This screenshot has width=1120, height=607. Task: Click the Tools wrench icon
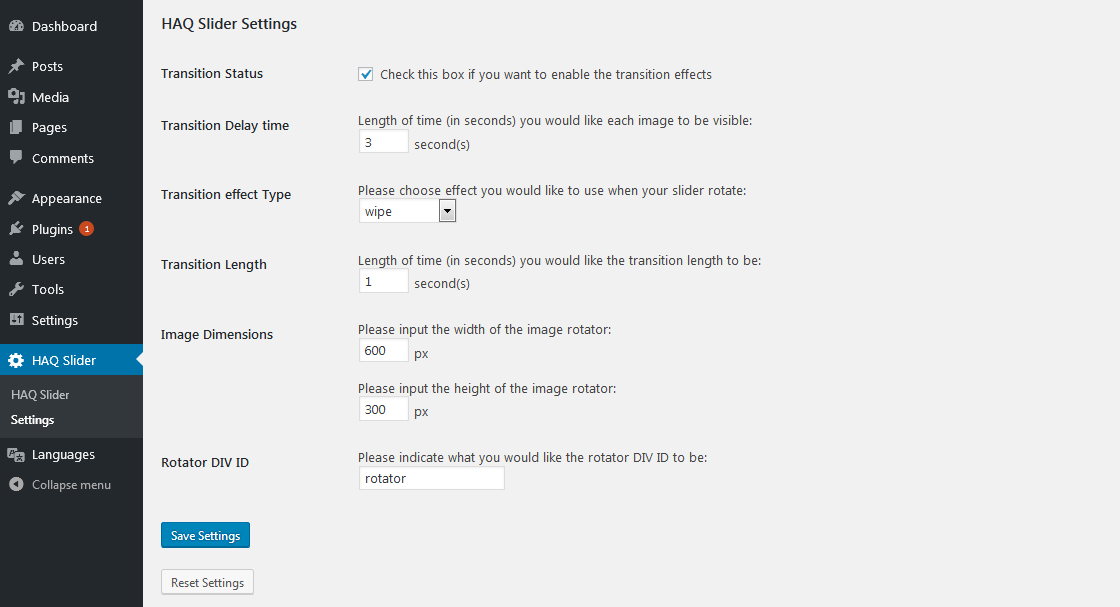click(x=16, y=289)
